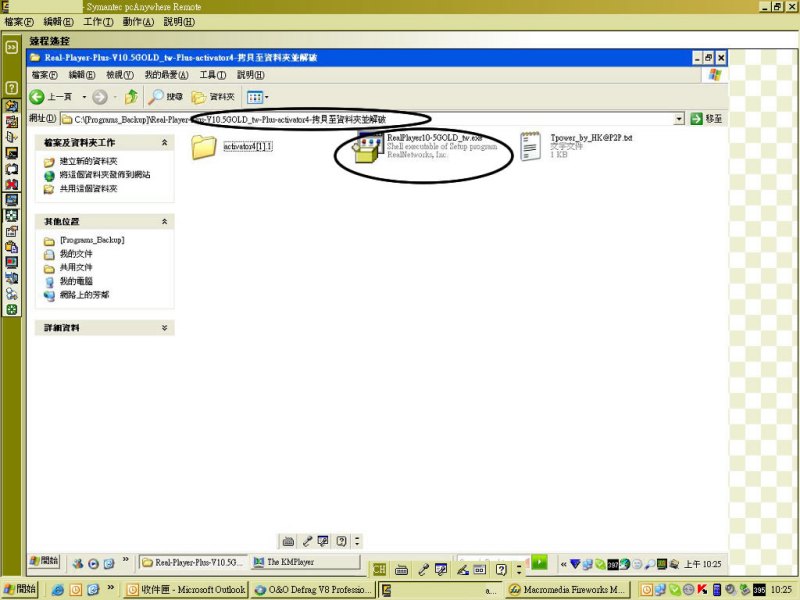Open the 搜尋 search tool
800x600 pixels.
click(x=165, y=96)
